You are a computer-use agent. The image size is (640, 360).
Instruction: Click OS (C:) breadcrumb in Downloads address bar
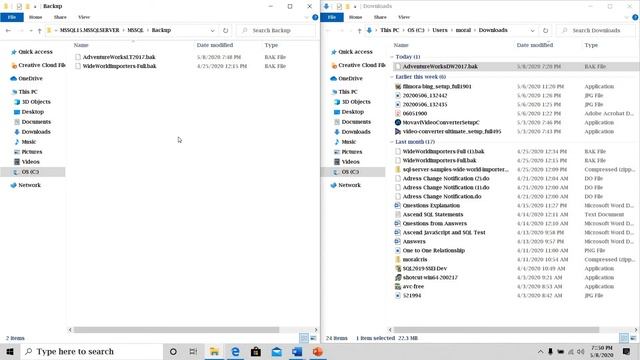click(x=416, y=31)
